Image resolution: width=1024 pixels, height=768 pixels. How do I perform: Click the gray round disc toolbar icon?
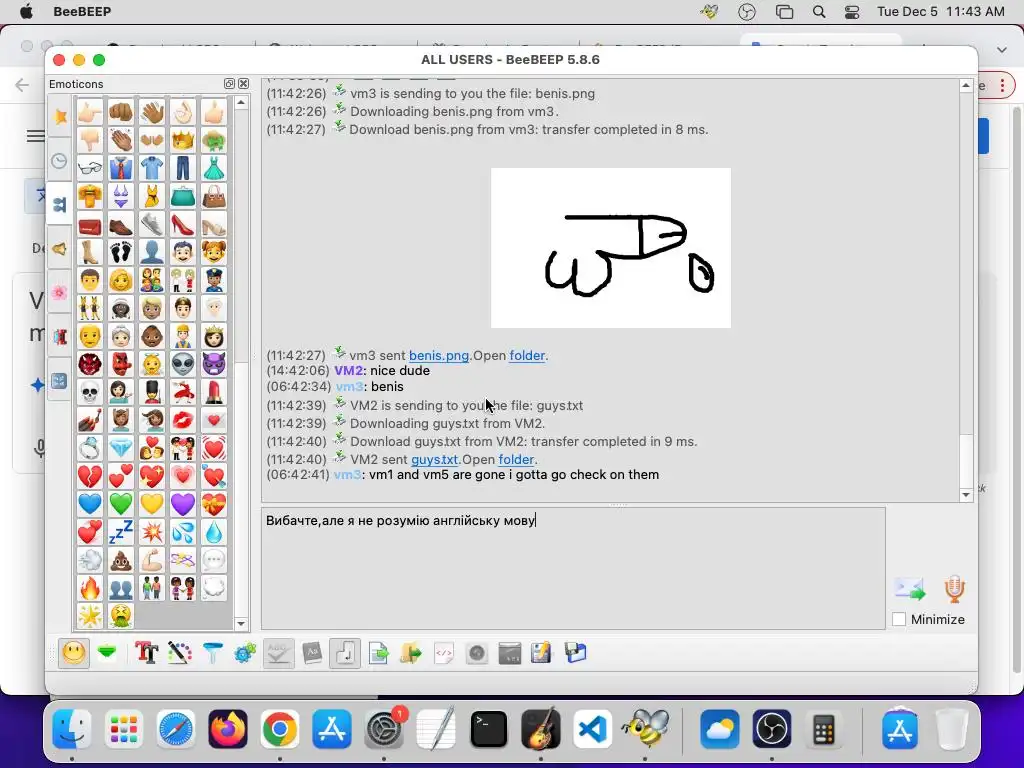tap(477, 652)
